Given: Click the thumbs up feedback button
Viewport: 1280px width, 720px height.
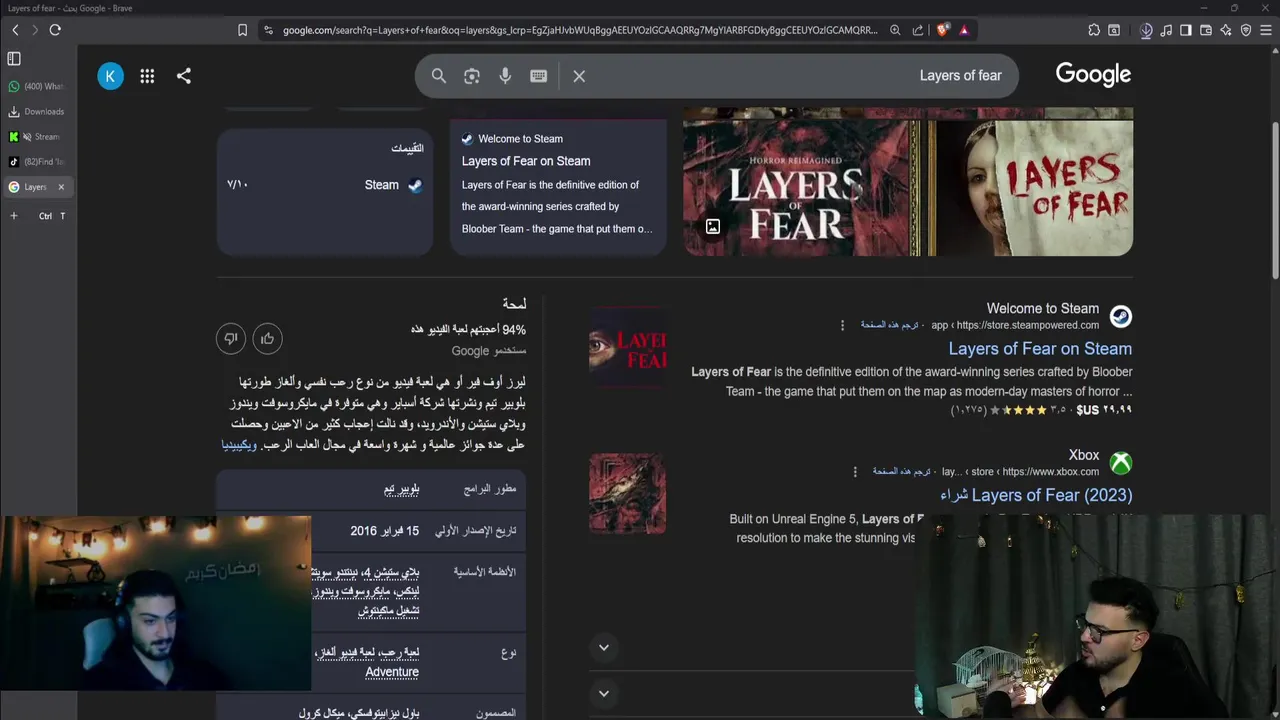Looking at the screenshot, I should tap(267, 339).
